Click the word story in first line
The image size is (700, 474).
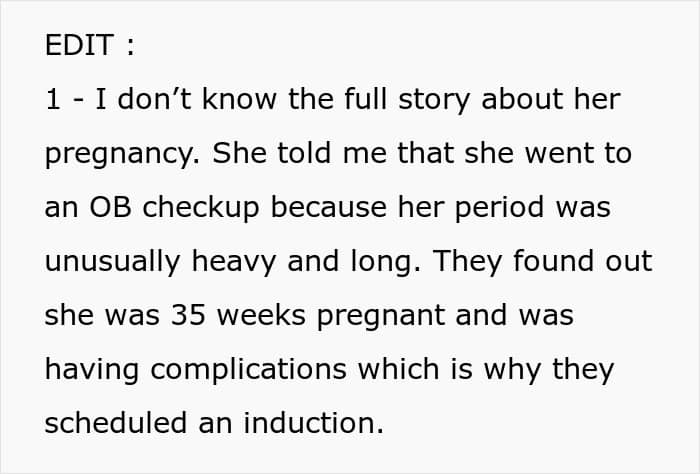(434, 101)
